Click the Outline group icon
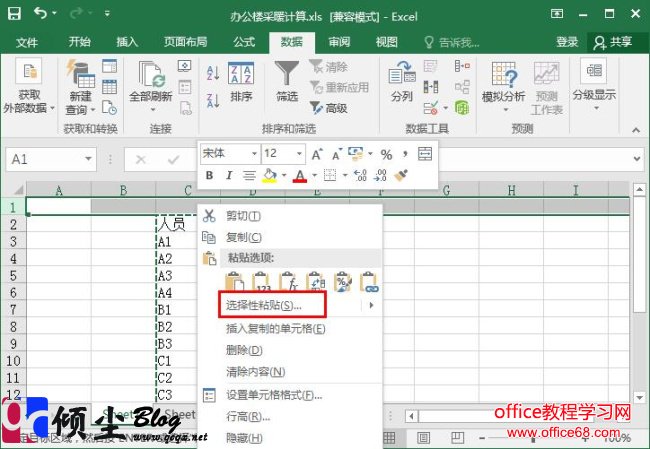650x449 pixels. 594,70
